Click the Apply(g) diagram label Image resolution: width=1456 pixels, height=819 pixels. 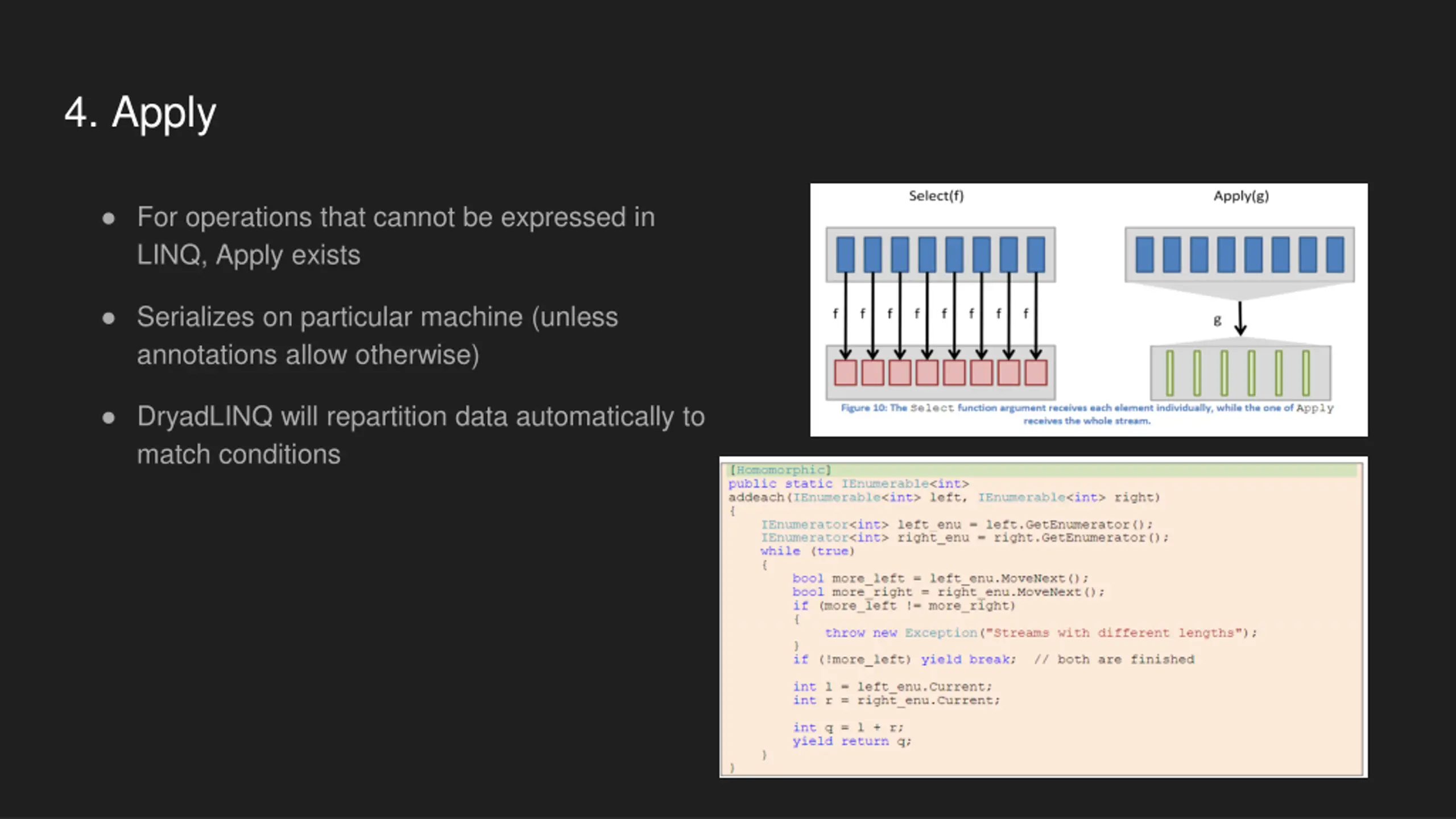(1241, 196)
